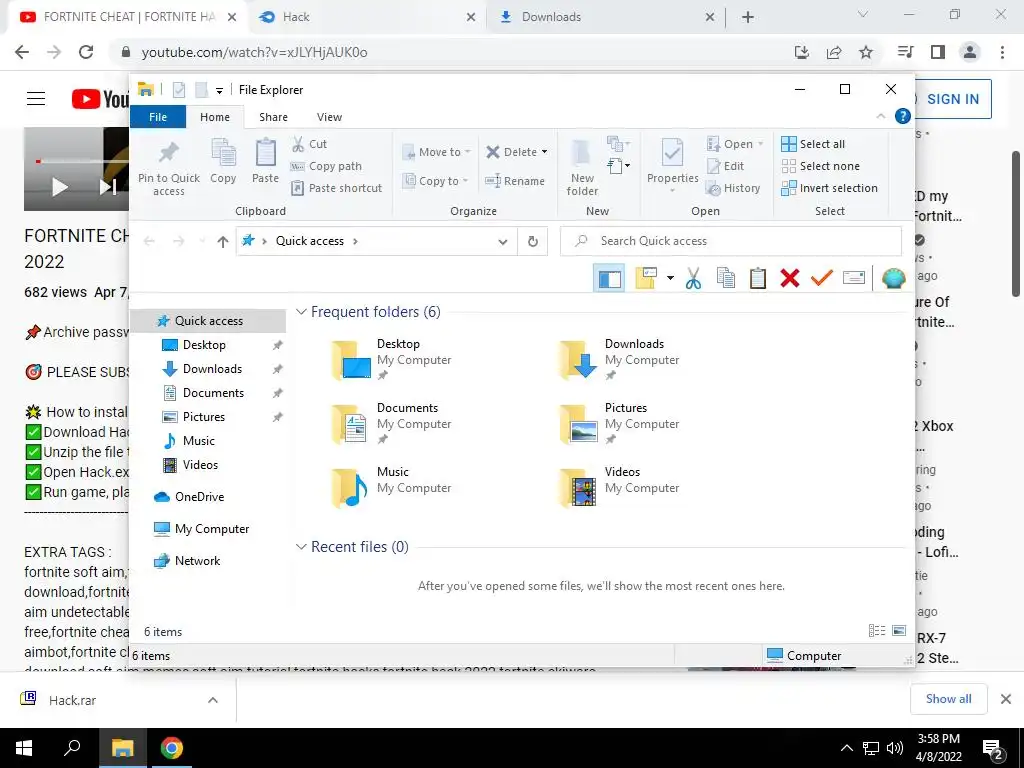This screenshot has width=1024, height=768.
Task: Click the refresh button beside address bar
Action: [533, 241]
